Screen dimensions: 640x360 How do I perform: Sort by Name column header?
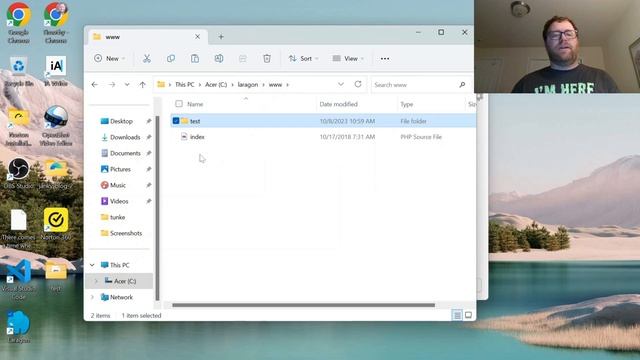coord(195,104)
